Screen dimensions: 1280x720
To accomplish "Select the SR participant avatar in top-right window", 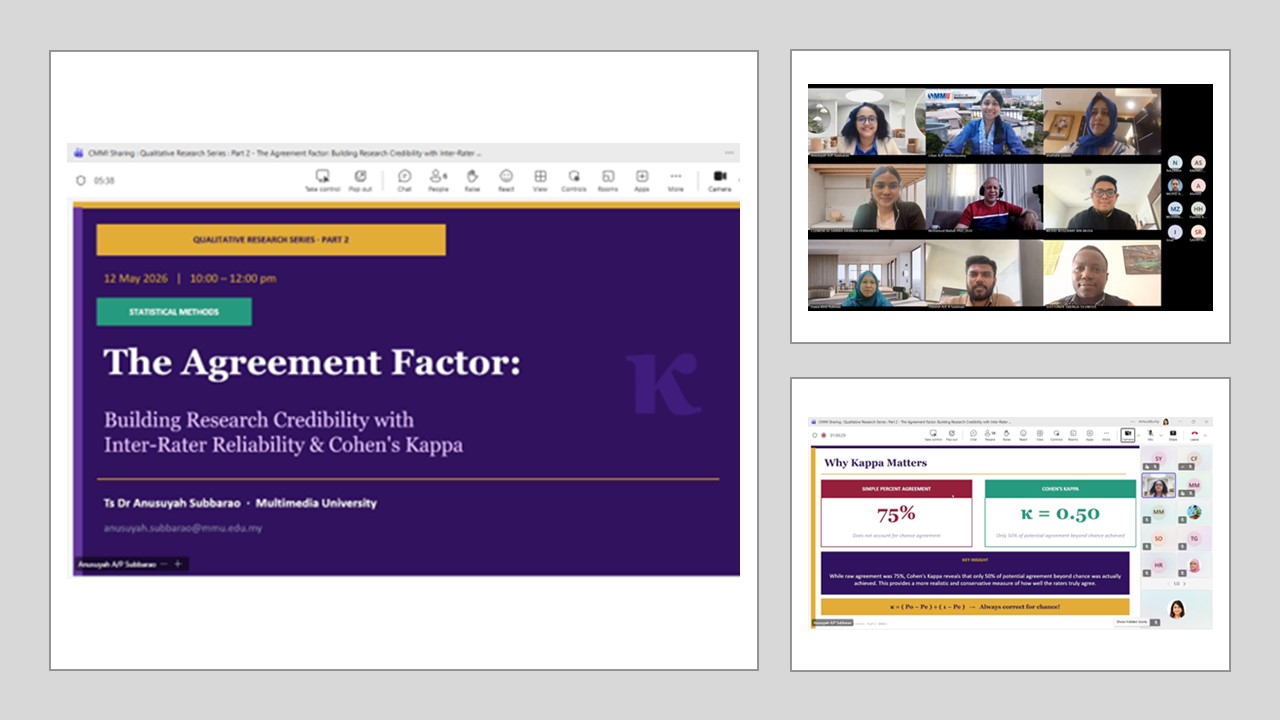I will (x=1198, y=231).
